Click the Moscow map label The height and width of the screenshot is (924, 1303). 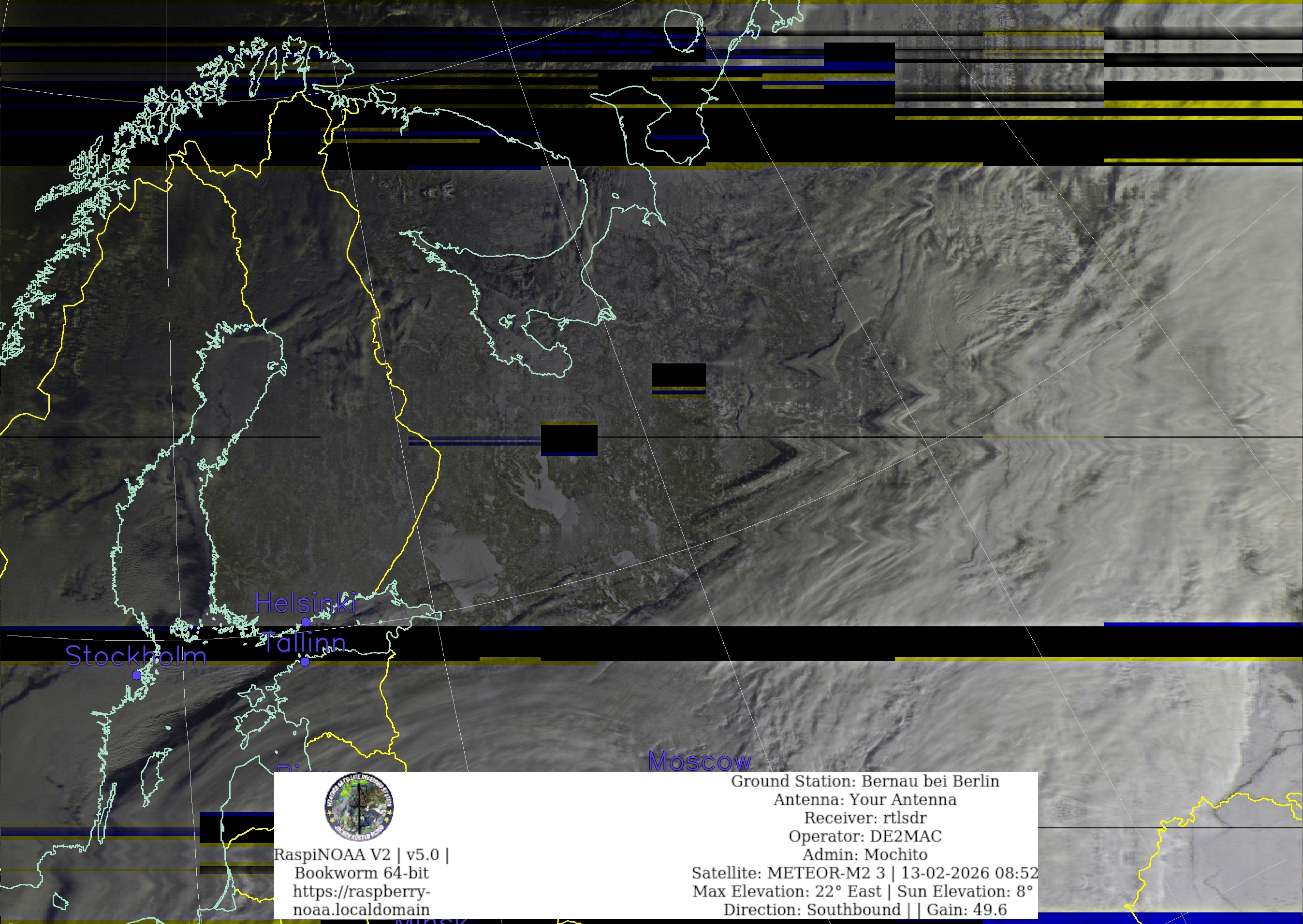(x=700, y=761)
